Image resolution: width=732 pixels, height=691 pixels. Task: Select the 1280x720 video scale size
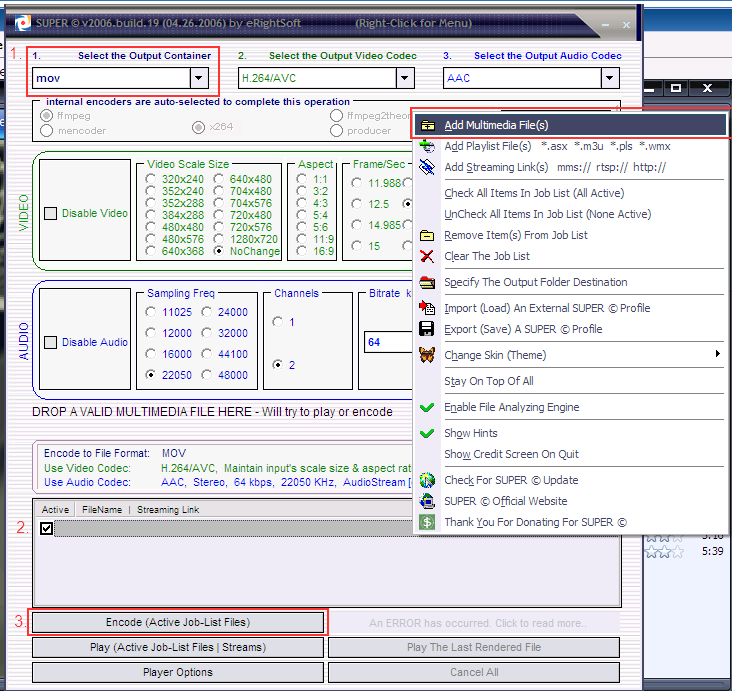click(x=218, y=239)
